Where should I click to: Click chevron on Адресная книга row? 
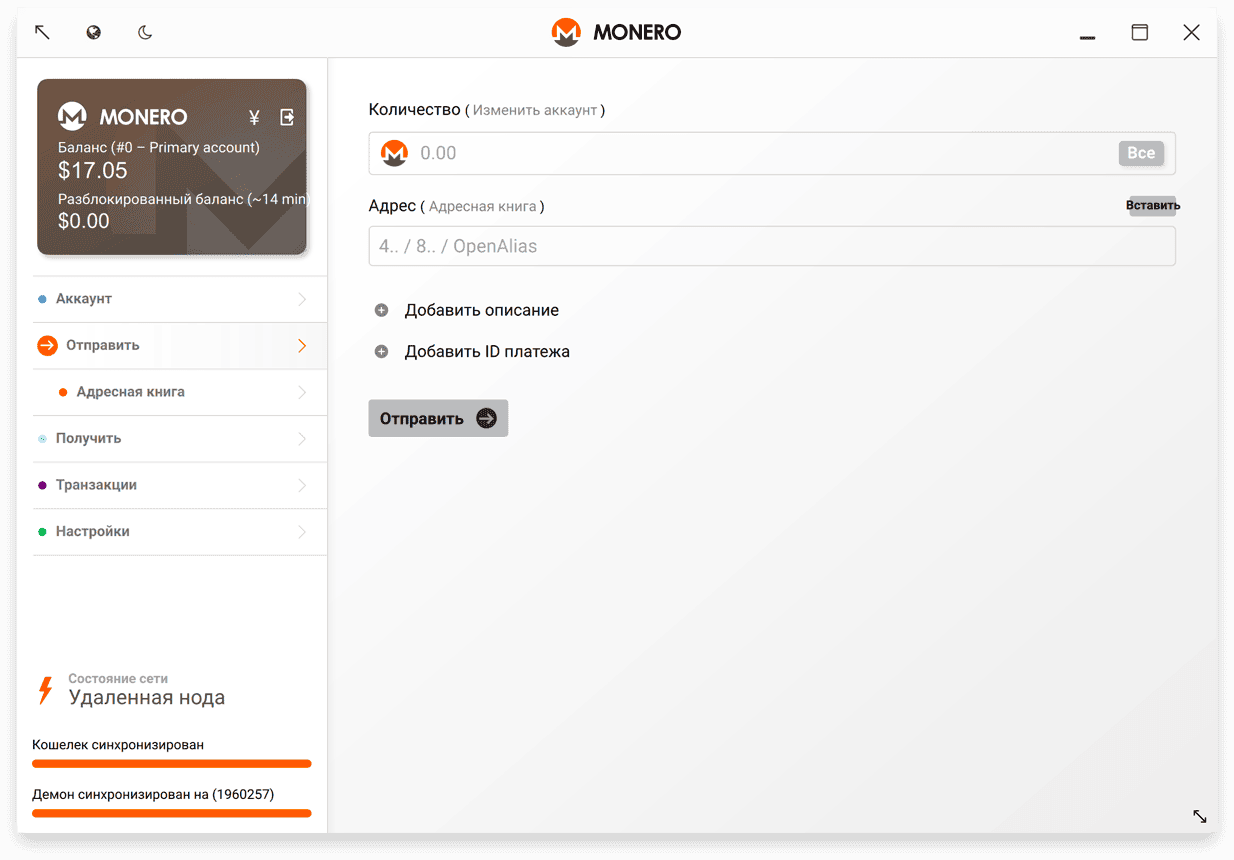click(302, 392)
